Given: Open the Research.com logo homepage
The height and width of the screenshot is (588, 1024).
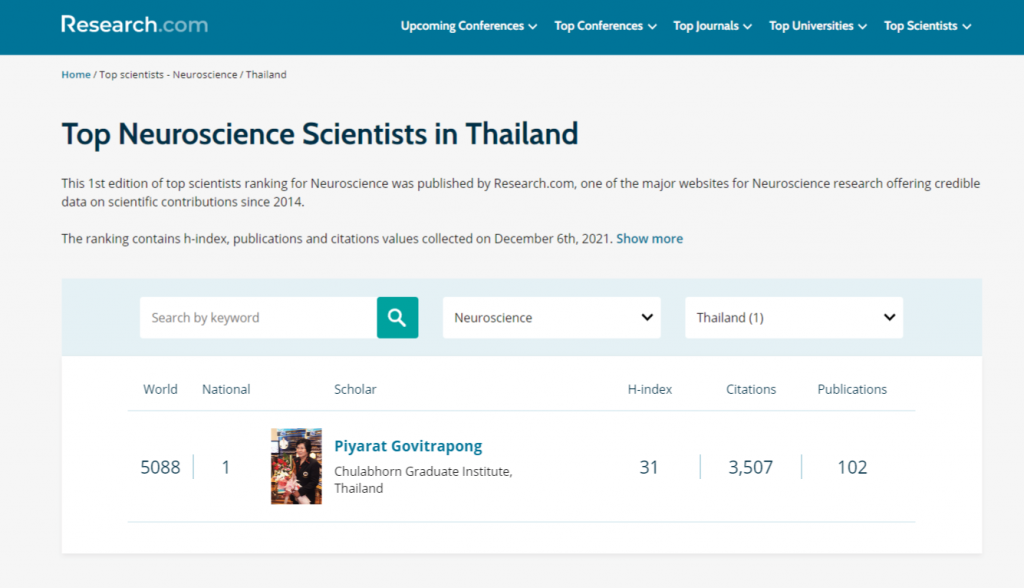Looking at the screenshot, I should tap(135, 25).
